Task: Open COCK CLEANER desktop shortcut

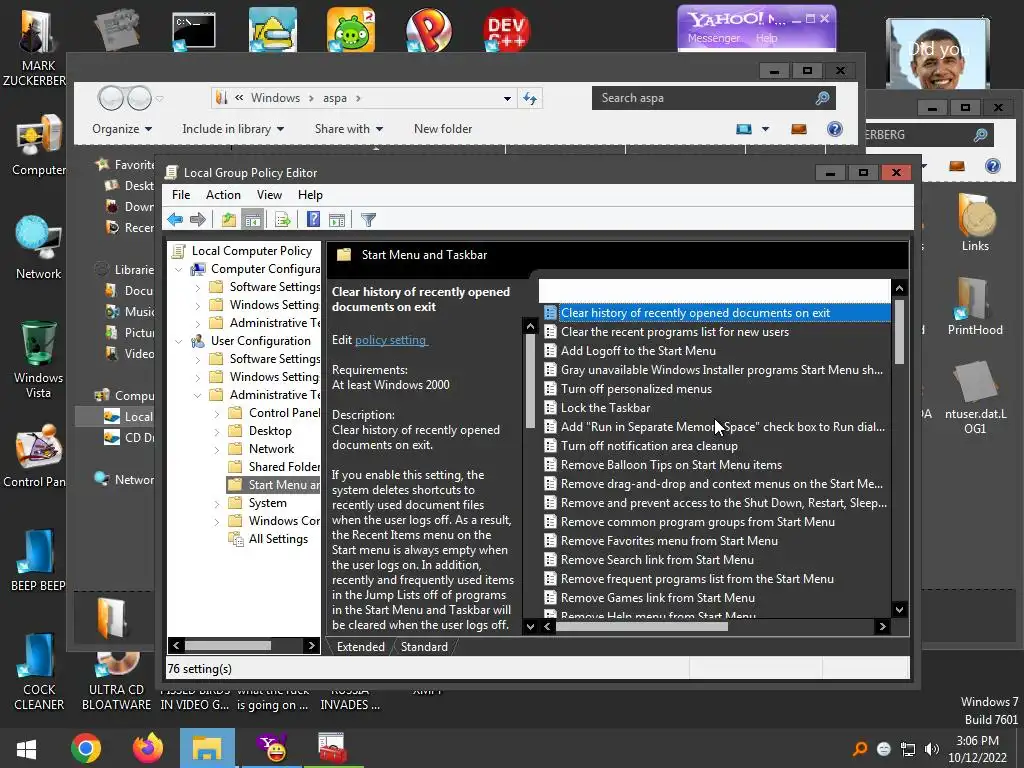Action: (x=39, y=672)
